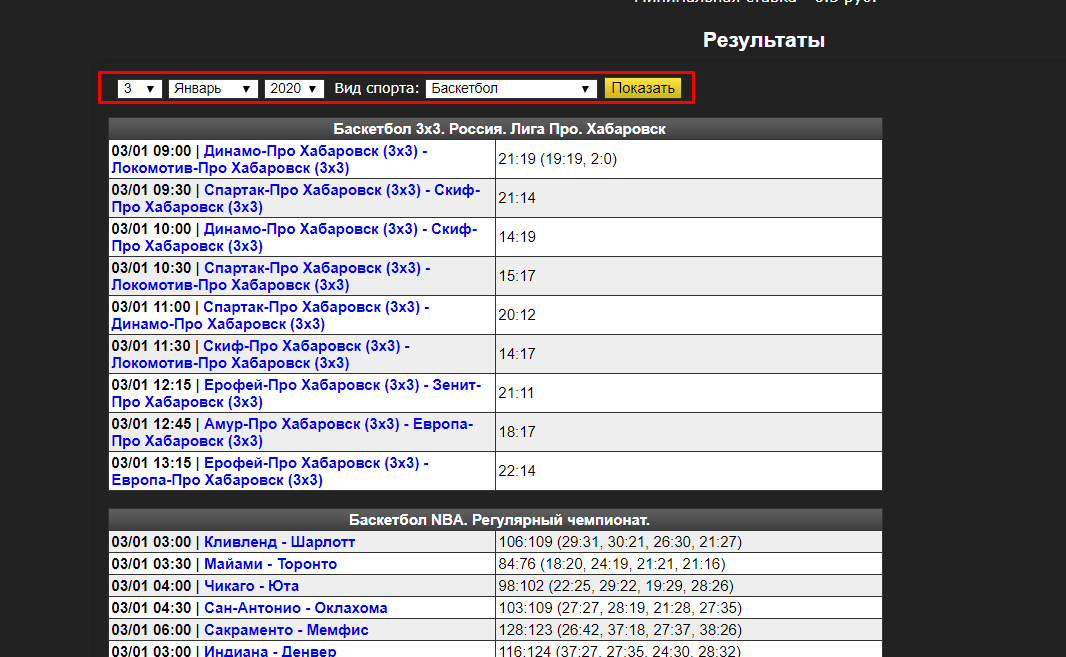This screenshot has width=1066, height=657.
Task: Open the Сан-Антонио - Оклахома match link
Action: [296, 608]
